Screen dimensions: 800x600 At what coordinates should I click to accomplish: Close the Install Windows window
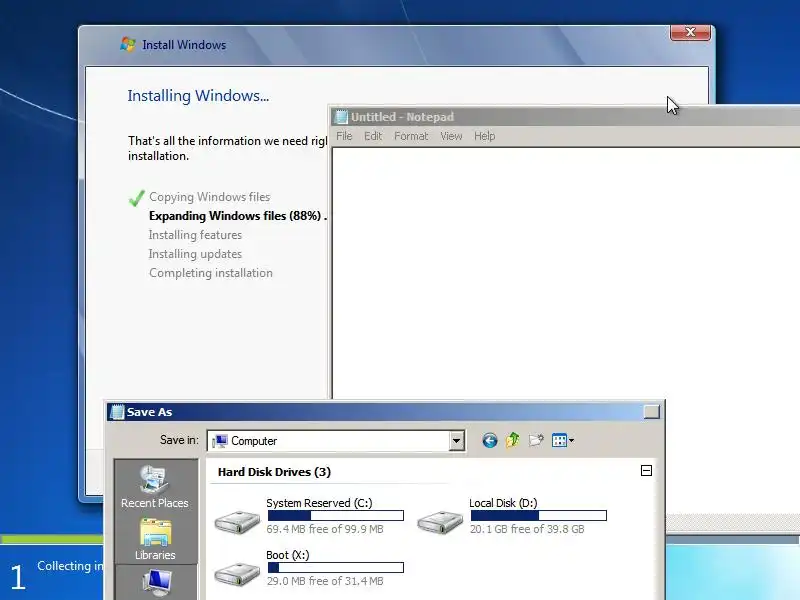690,32
